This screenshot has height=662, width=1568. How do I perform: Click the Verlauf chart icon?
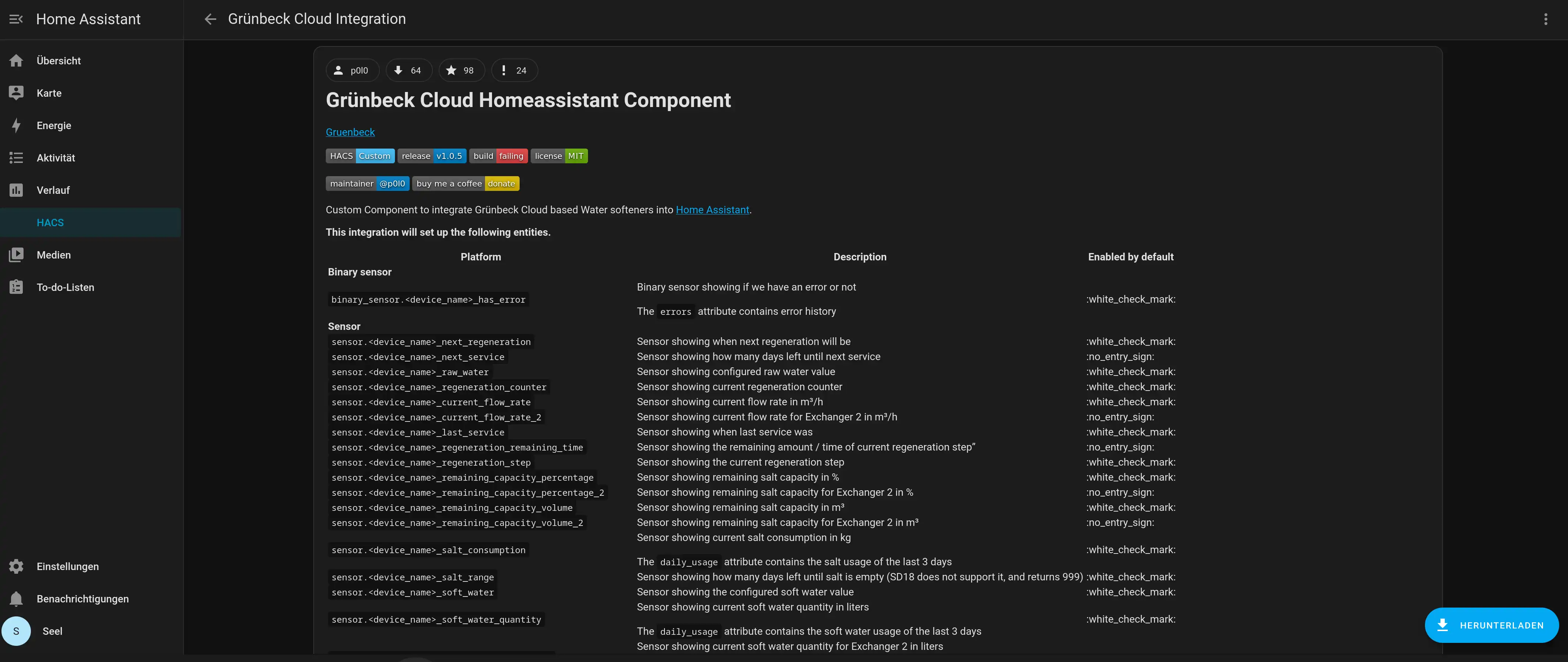(17, 190)
